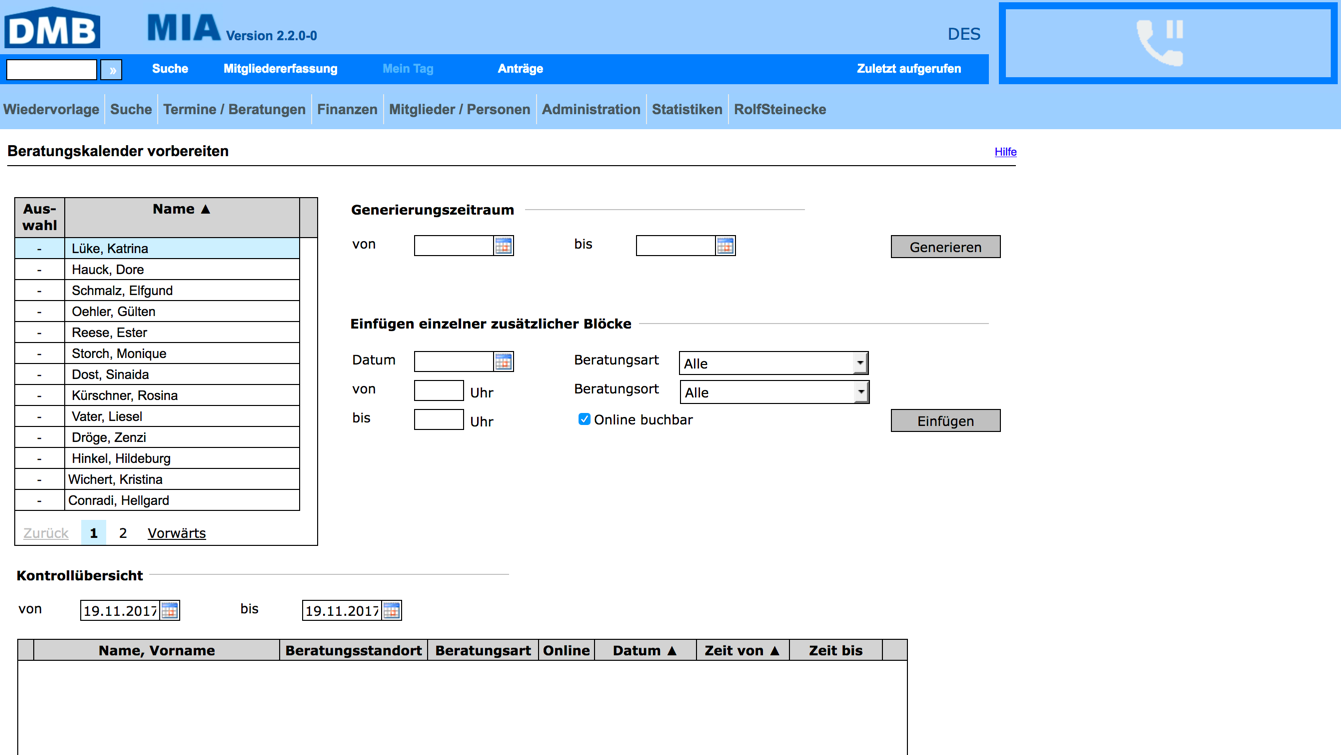Click the Beratungsstandort column header

pyautogui.click(x=353, y=651)
